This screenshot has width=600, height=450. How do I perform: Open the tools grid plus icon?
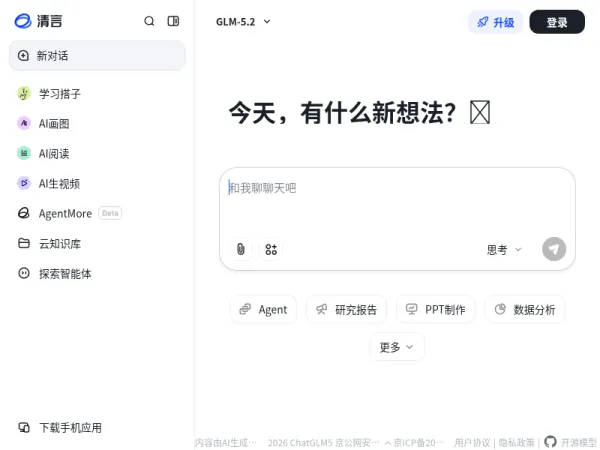(x=271, y=249)
